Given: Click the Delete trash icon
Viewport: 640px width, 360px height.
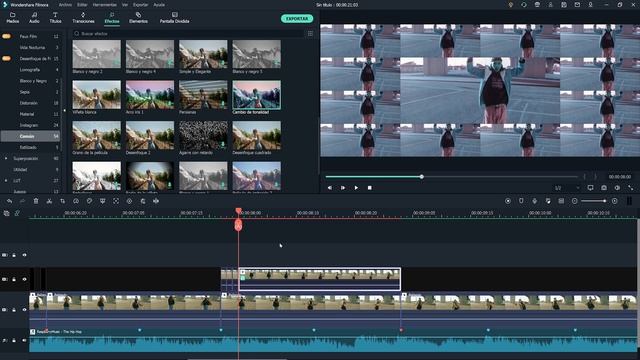Looking at the screenshot, I should tap(36, 201).
